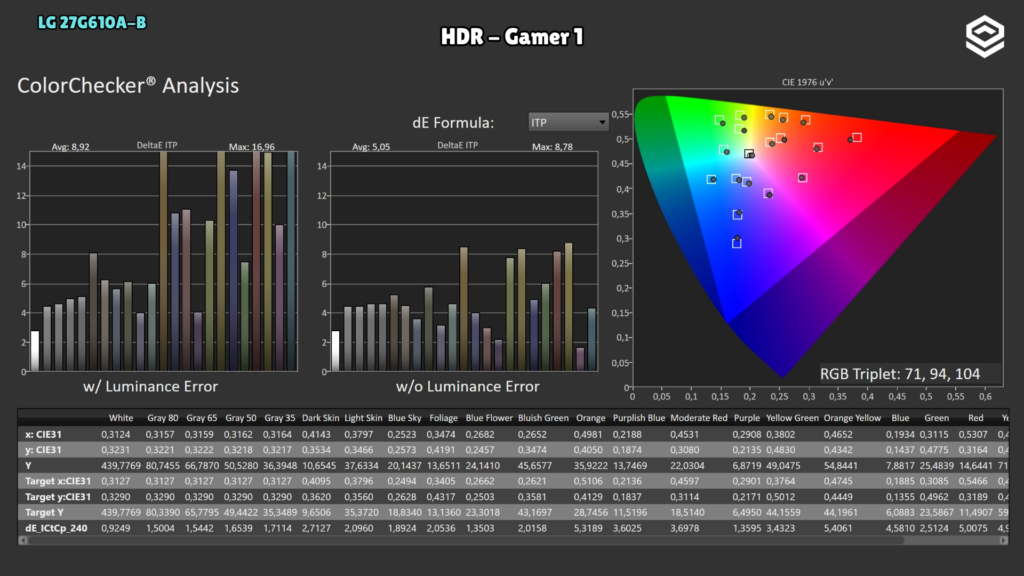1024x576 pixels.
Task: Select the White column header
Action: (121, 418)
